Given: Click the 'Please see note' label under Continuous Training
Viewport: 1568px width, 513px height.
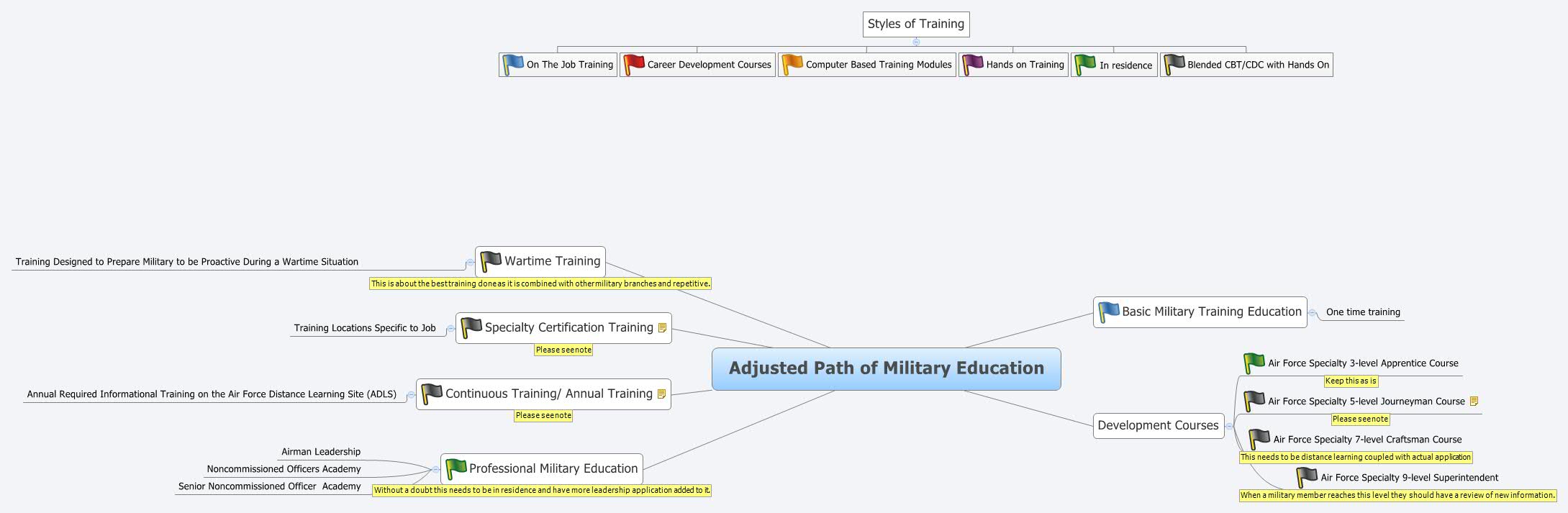Looking at the screenshot, I should coord(543,416).
